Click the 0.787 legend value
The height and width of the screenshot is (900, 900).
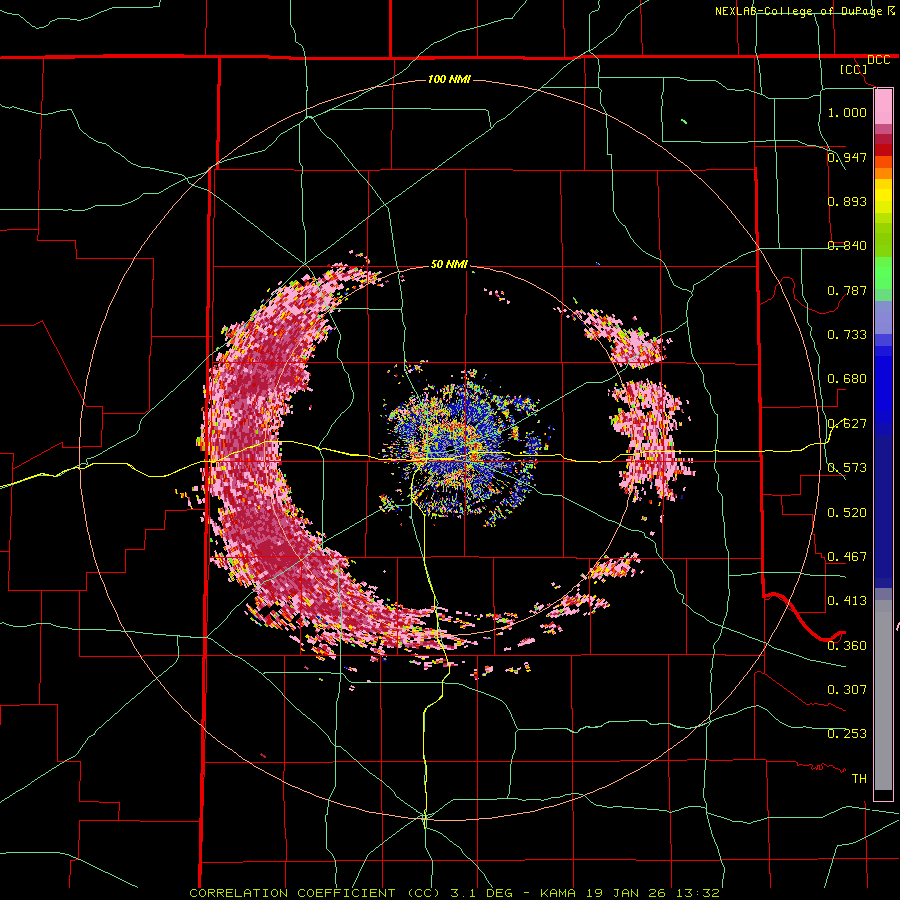(x=847, y=290)
